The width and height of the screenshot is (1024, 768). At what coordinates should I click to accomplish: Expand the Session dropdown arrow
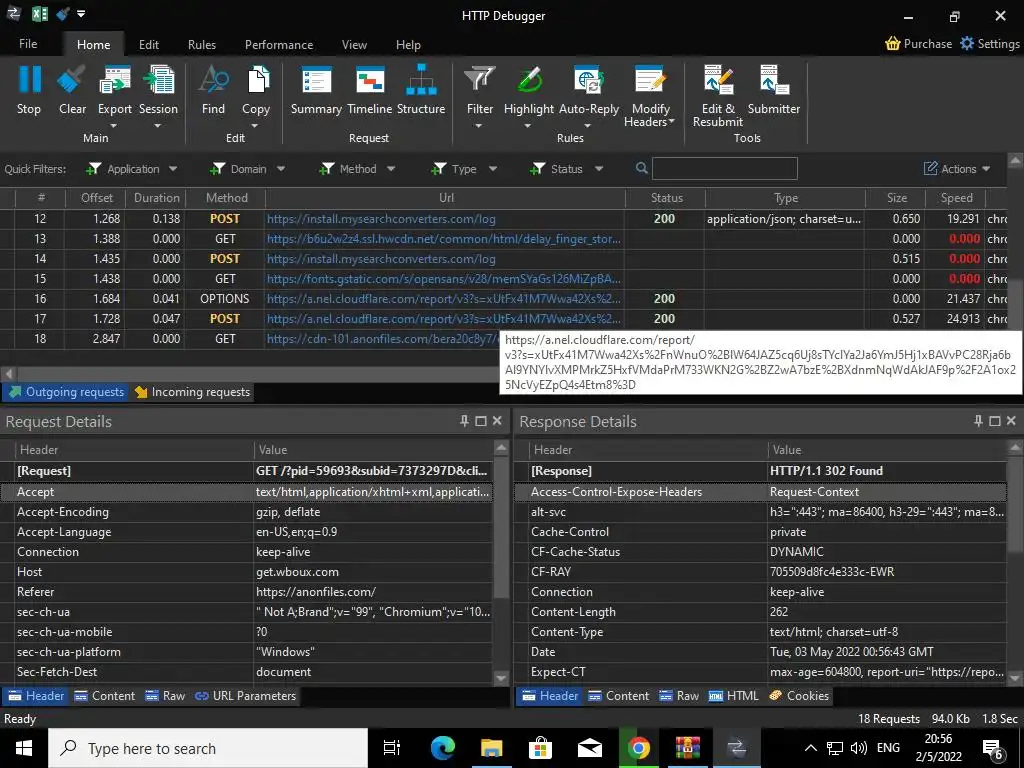point(157,125)
